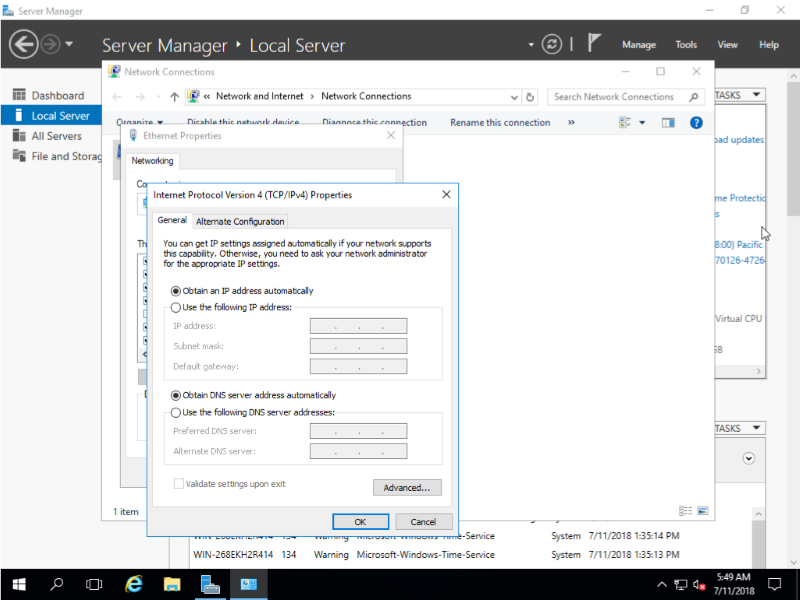Screen dimensions: 800x600
Task: Select the General tab
Action: click(x=172, y=220)
